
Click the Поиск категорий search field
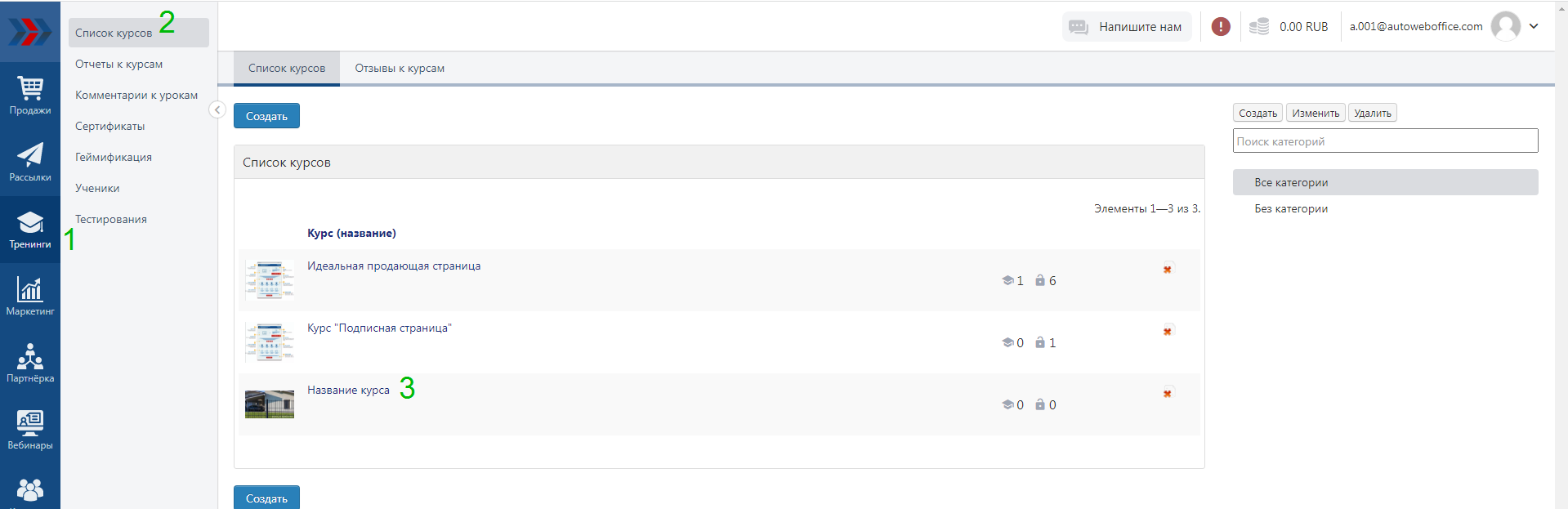[1385, 141]
